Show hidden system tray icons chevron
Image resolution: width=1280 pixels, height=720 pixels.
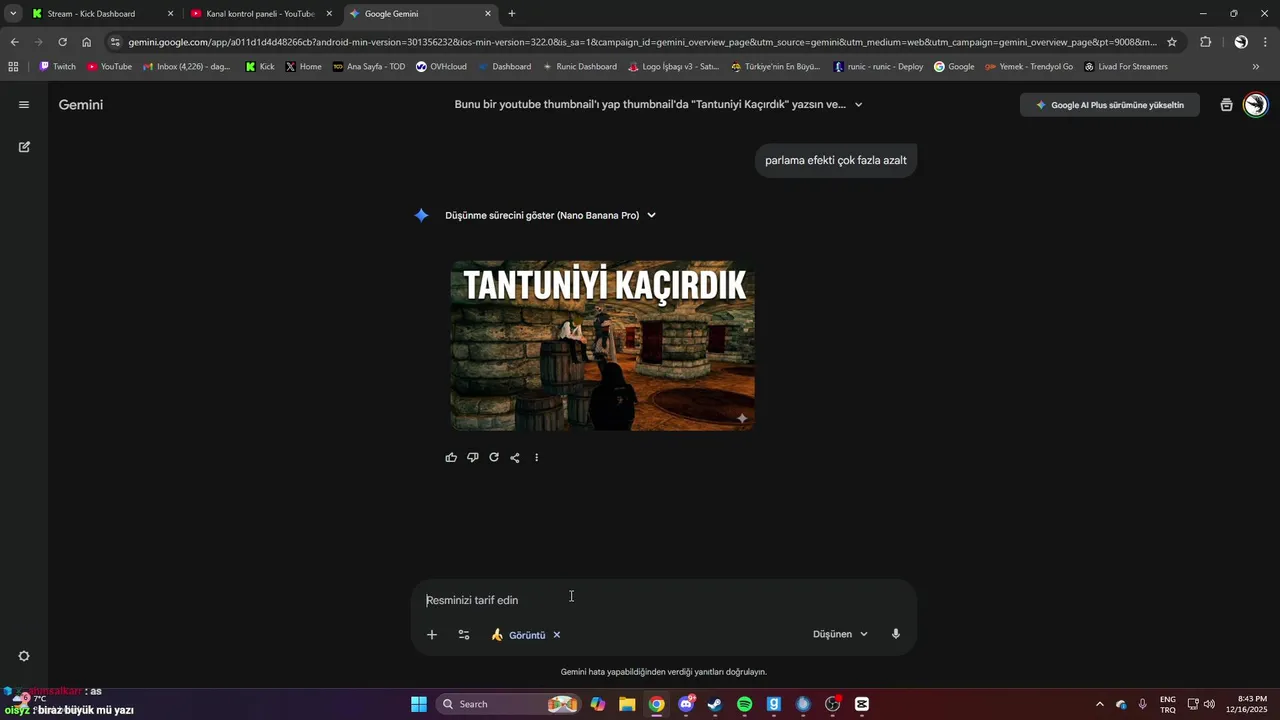tap(1100, 704)
